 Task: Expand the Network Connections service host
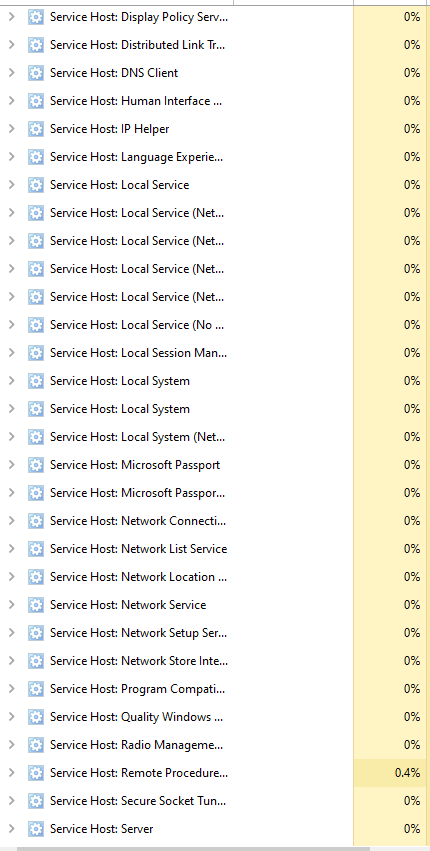click(x=11, y=521)
